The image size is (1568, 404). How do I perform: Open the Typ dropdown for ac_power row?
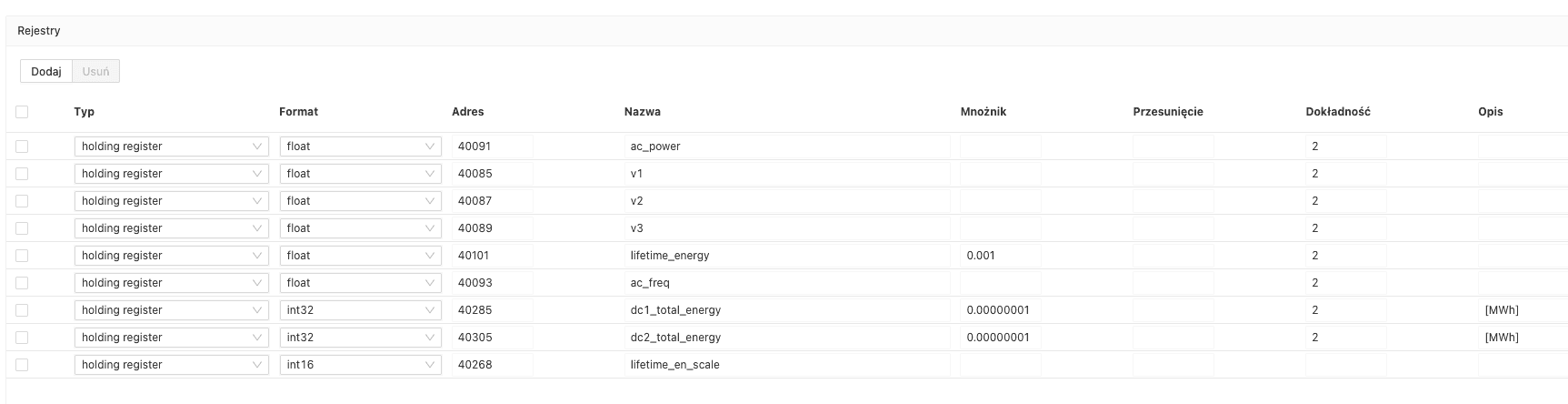tap(171, 146)
